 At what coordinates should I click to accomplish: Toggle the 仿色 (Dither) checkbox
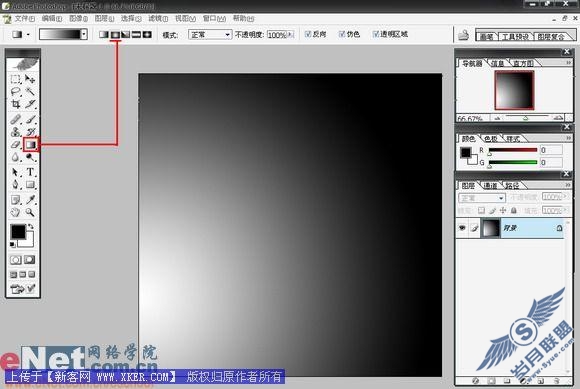tap(342, 34)
